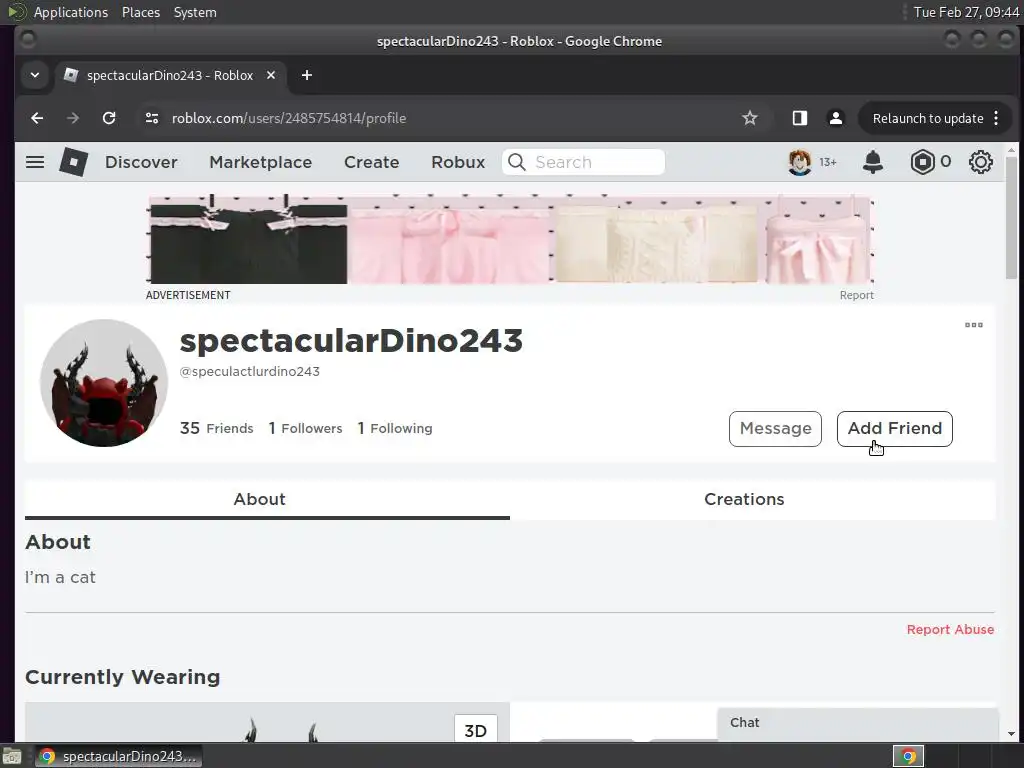Open the System menu
Viewport: 1024px width, 768px height.
195,12
